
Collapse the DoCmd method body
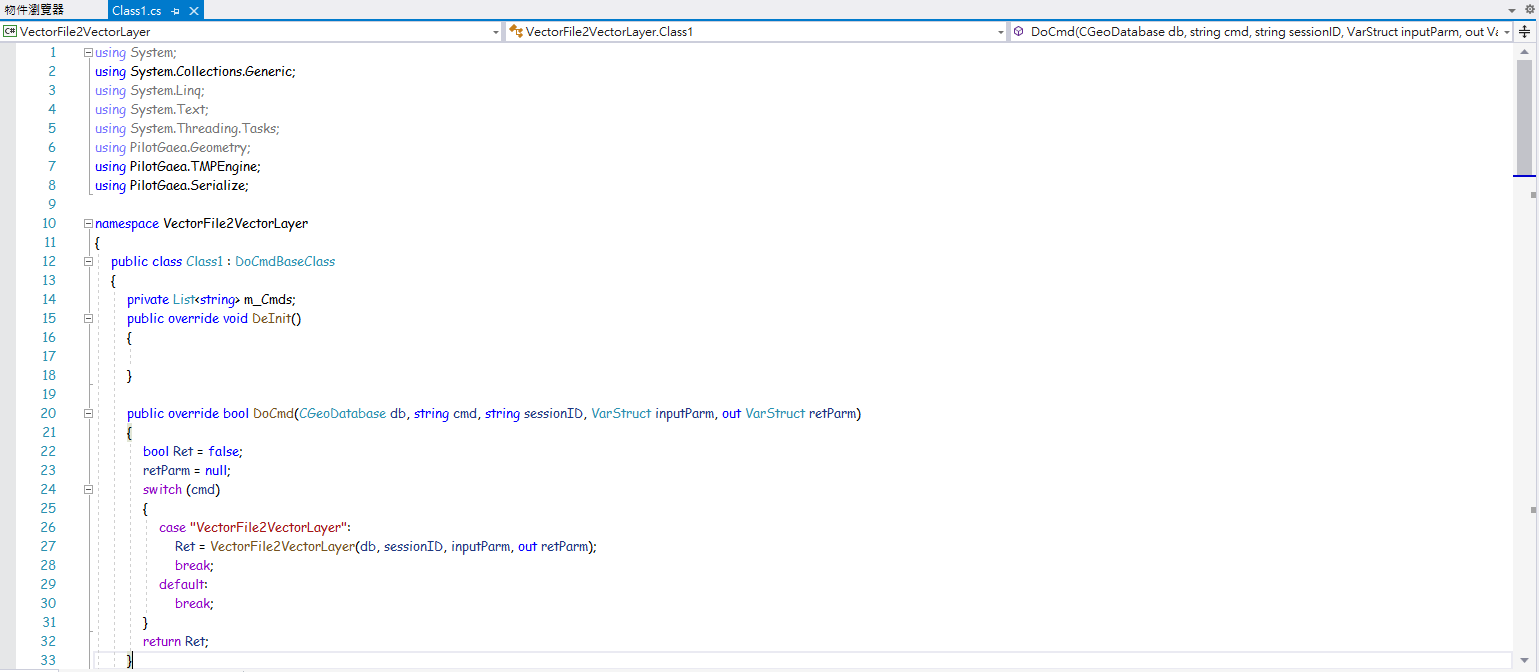(x=88, y=413)
